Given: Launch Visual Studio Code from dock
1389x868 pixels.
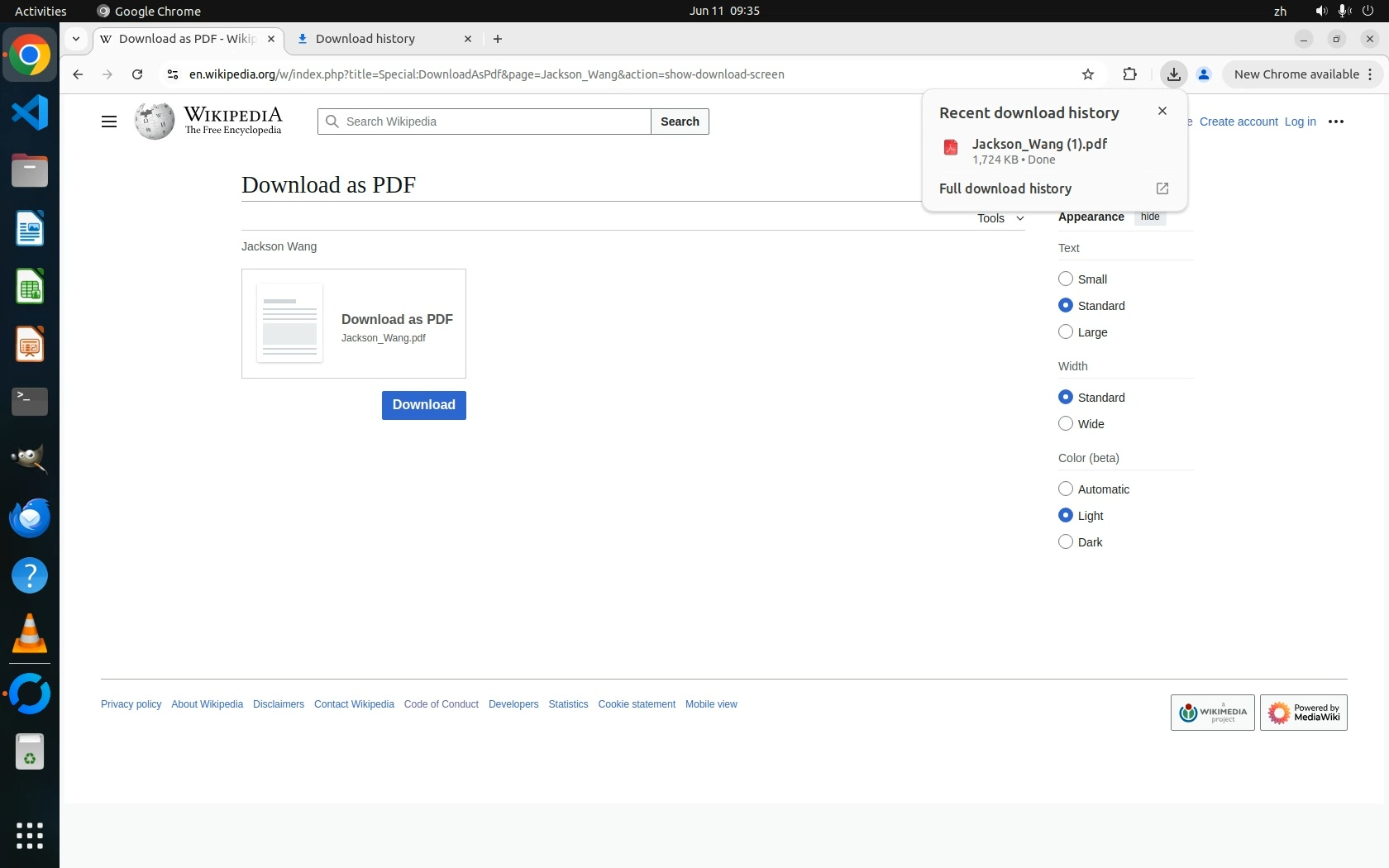Looking at the screenshot, I should [x=30, y=112].
